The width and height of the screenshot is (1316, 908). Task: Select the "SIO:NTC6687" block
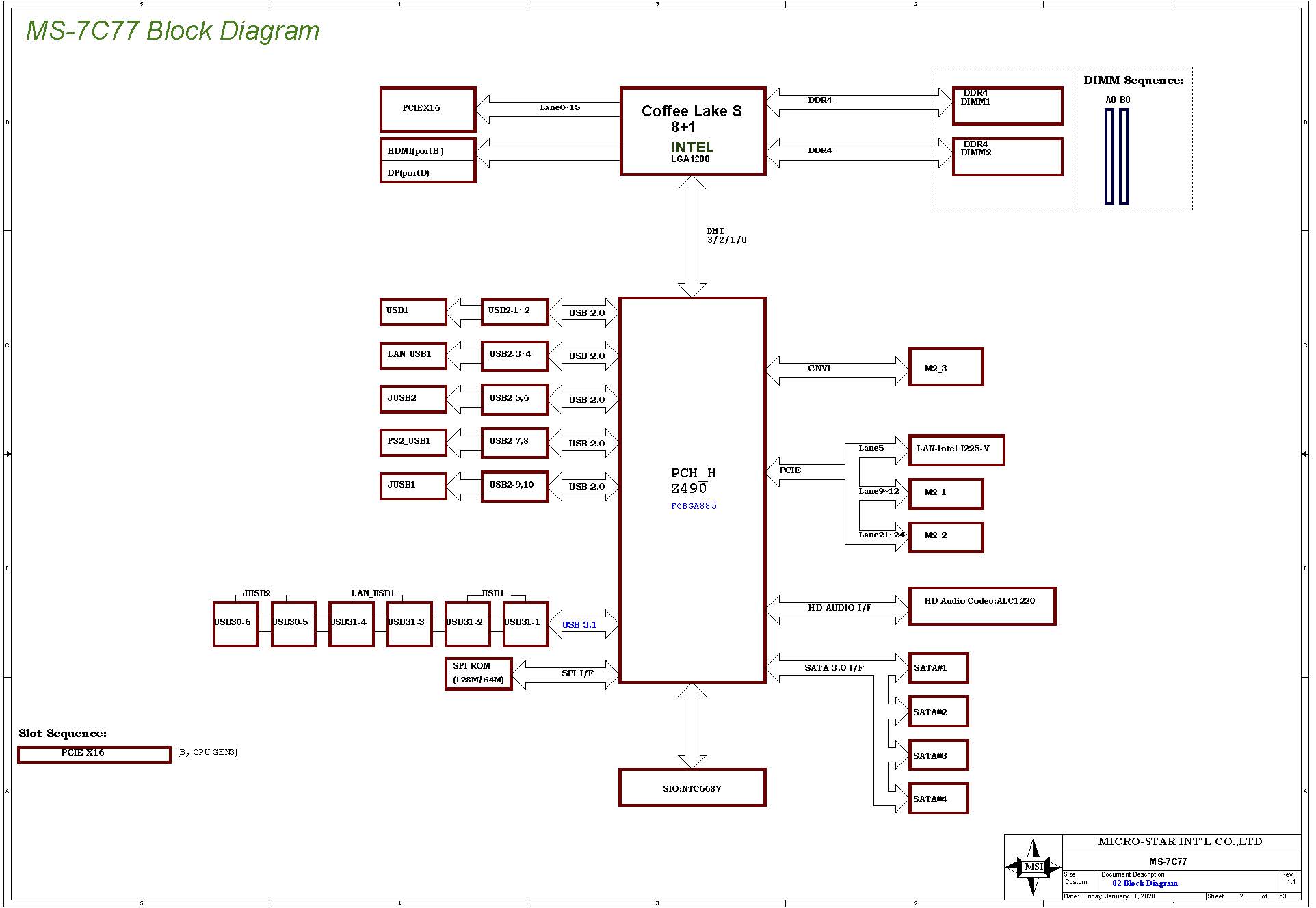click(692, 788)
